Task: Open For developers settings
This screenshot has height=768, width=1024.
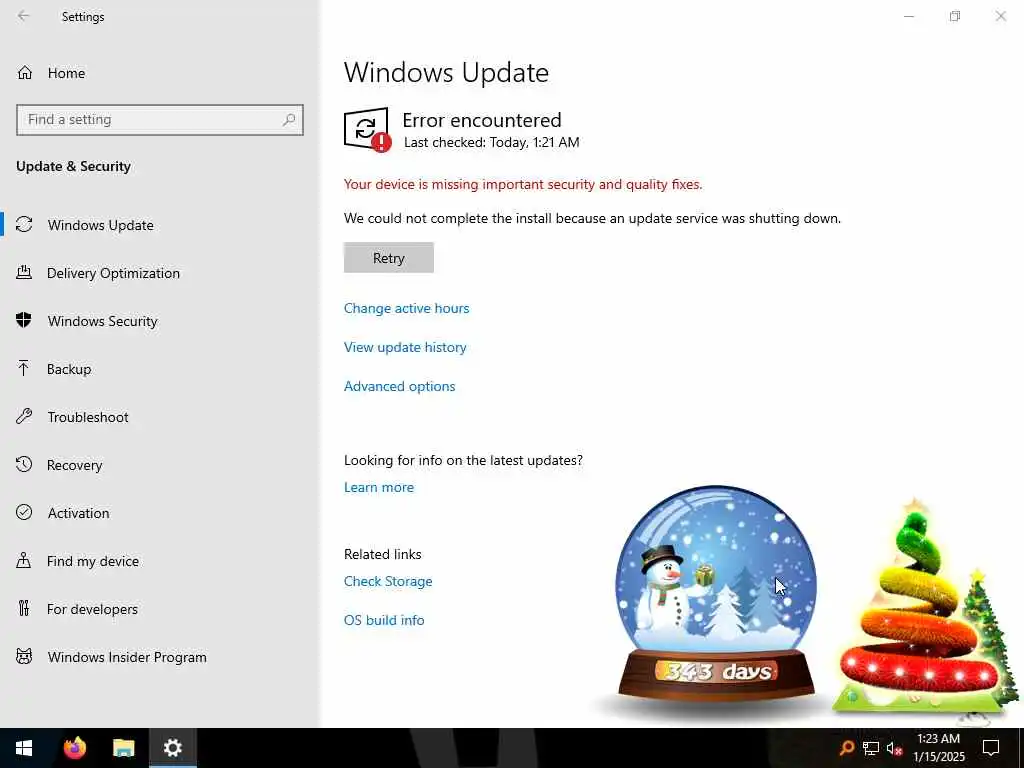Action: pos(92,609)
